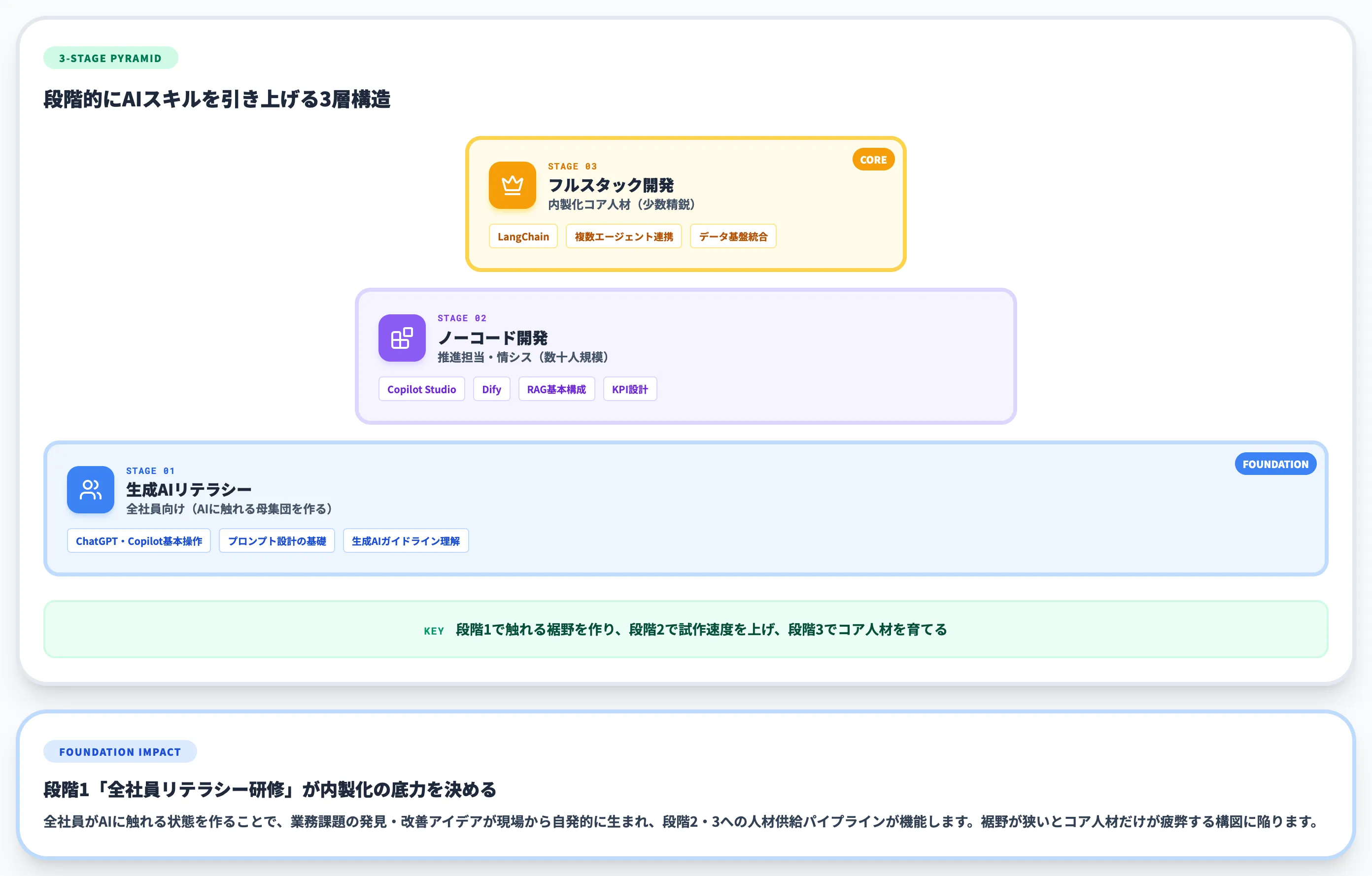Click the 内製化コア人材（少数精鋭） subtitle

pos(621,204)
